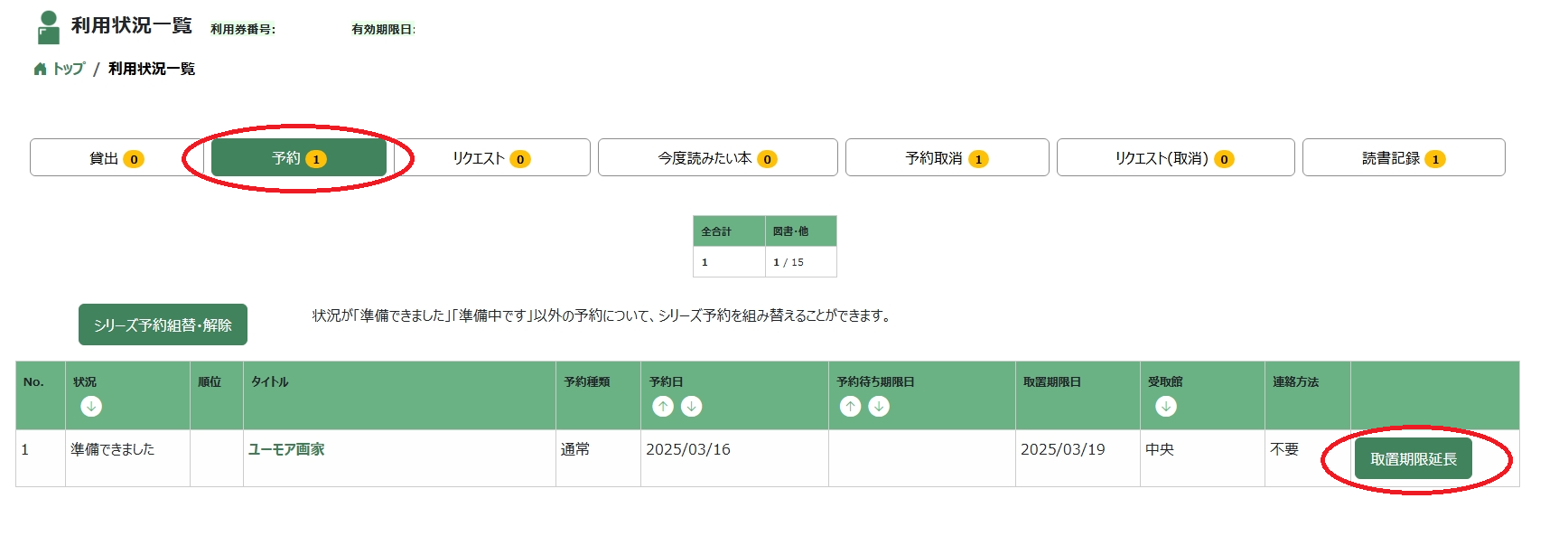Switch to 今度読みたい本 tab

click(717, 157)
